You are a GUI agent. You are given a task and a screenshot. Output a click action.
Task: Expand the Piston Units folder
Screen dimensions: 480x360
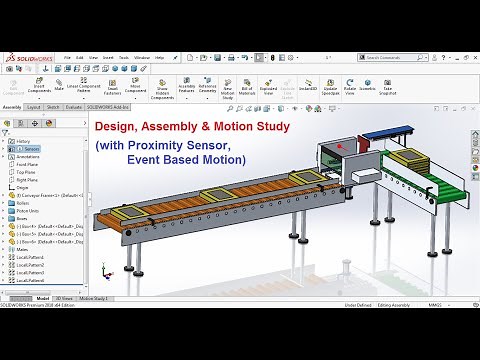(3, 211)
